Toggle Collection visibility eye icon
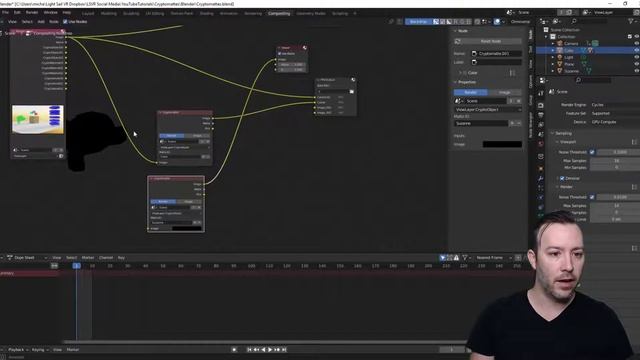The height and width of the screenshot is (360, 640). click(636, 37)
